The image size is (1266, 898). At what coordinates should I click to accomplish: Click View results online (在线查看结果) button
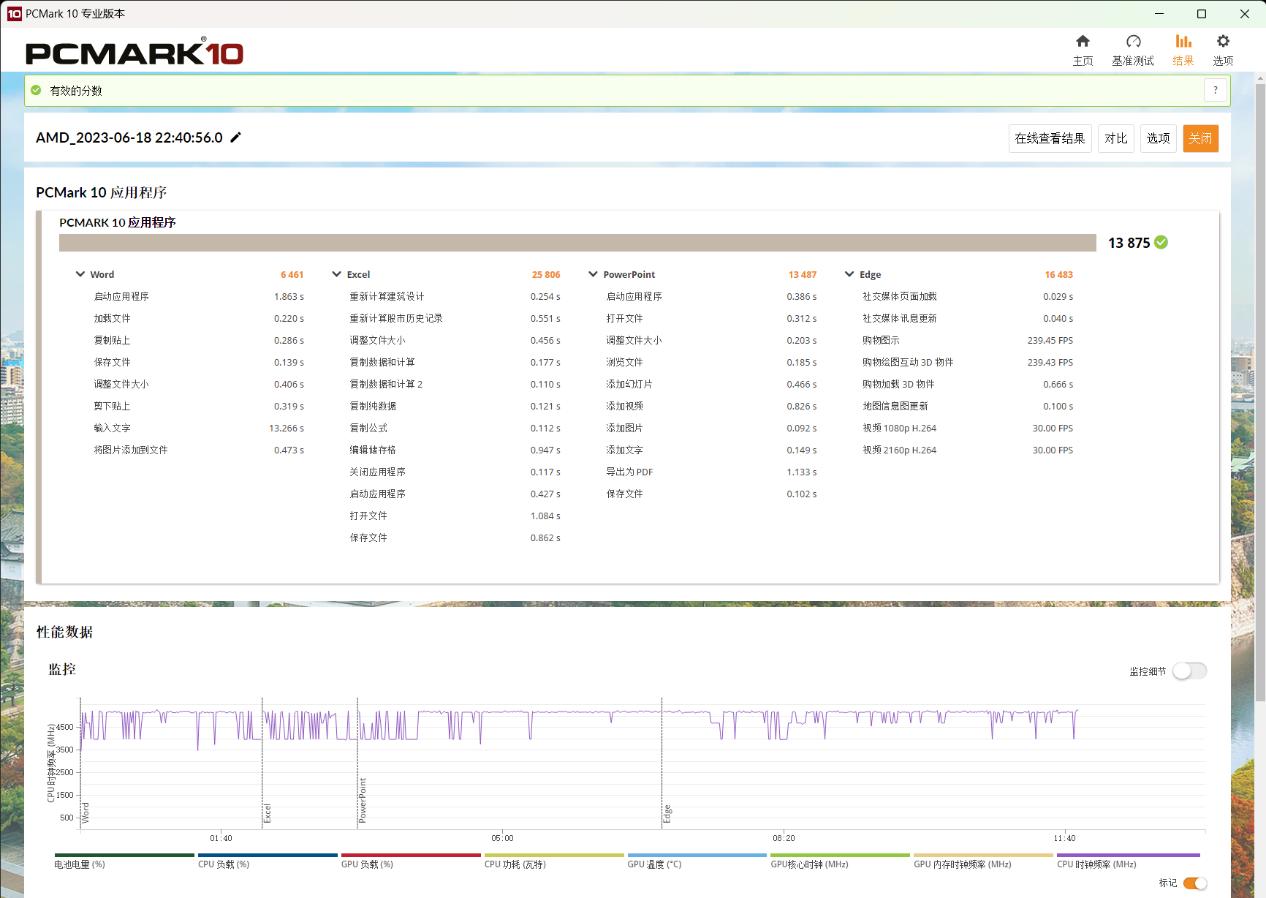point(1049,138)
